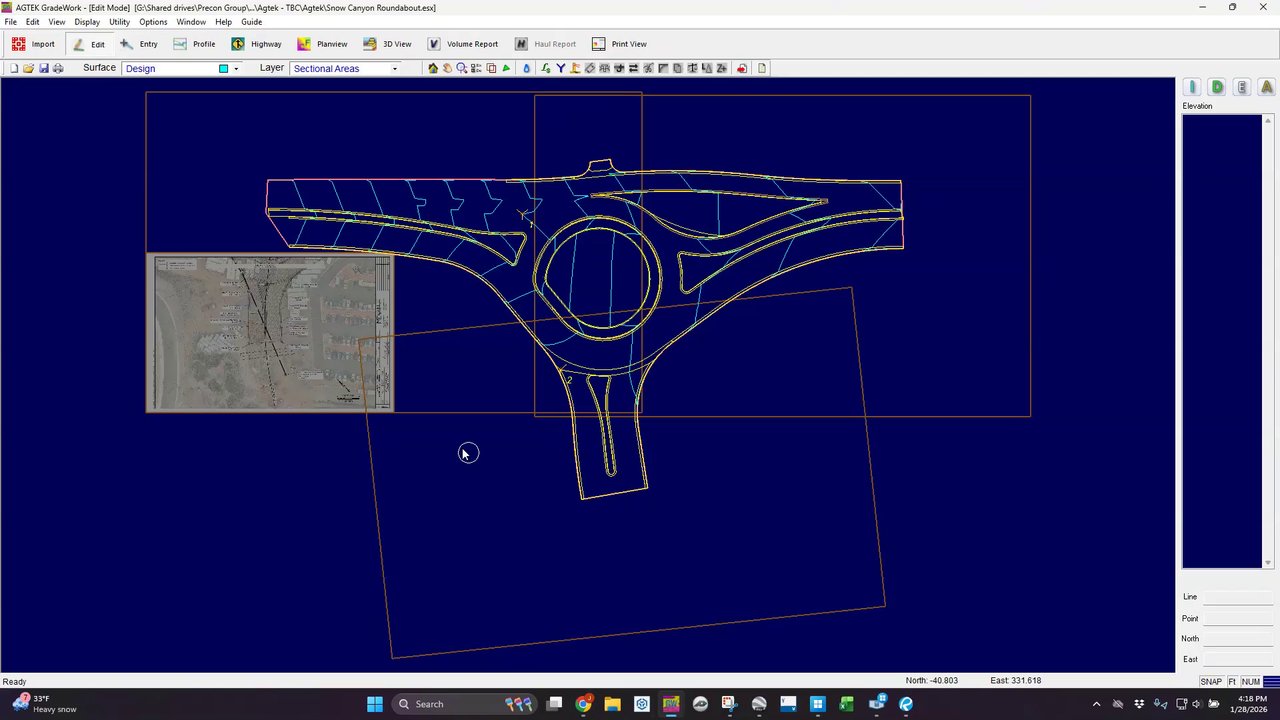Screen dimensions: 1280x720
Task: Open the Volume Report mode
Action: click(462, 44)
